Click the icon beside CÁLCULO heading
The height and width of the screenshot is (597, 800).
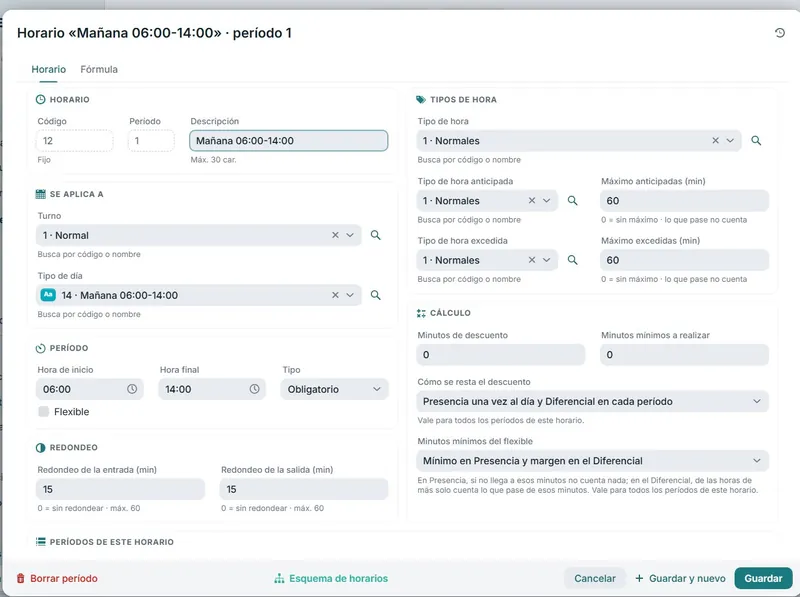tap(421, 313)
